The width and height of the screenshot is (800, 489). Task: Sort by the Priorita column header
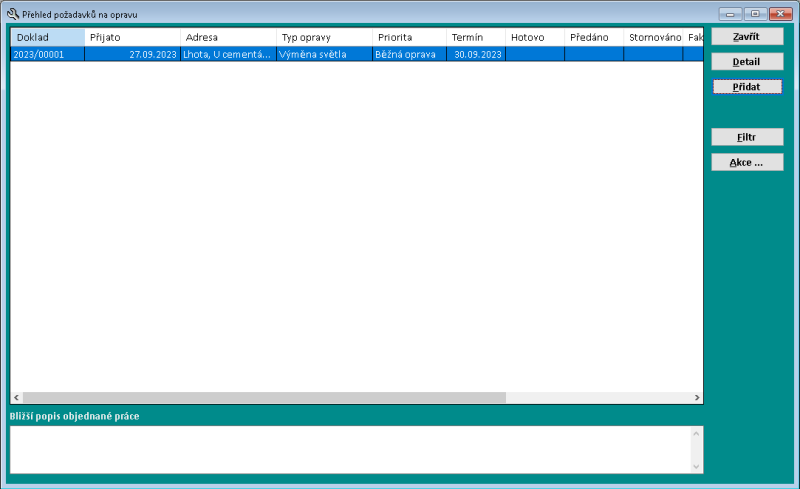408,37
